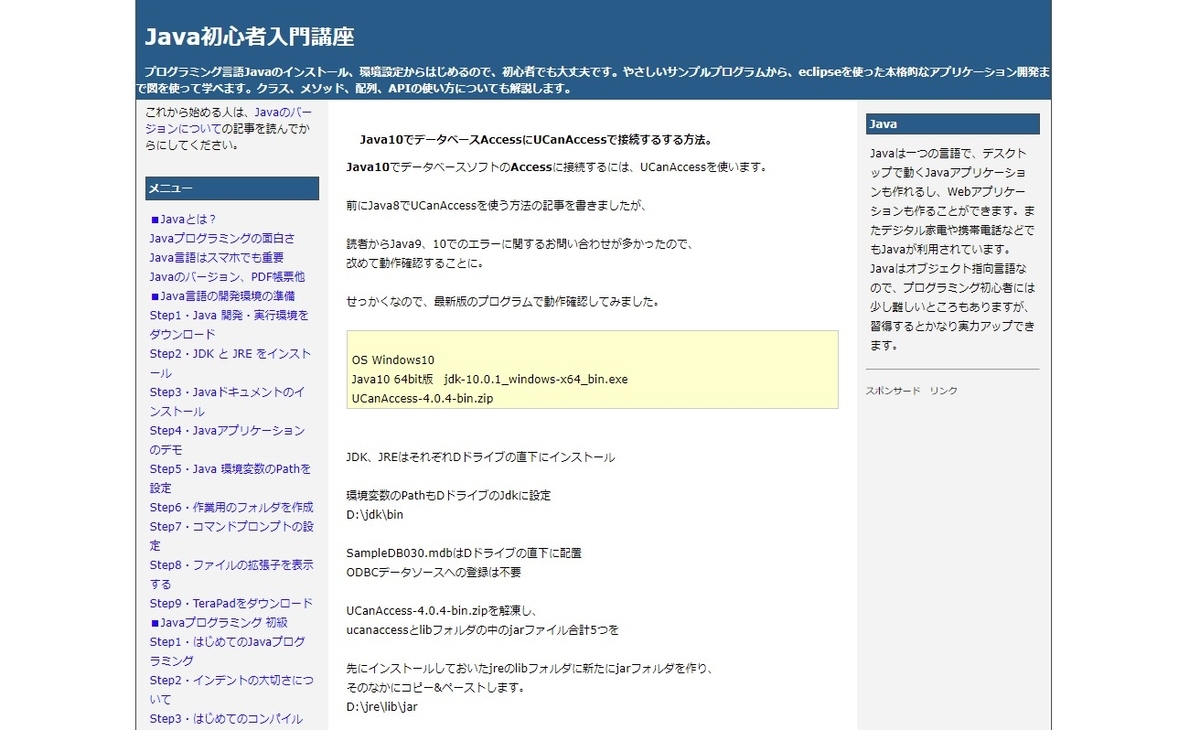Click the Java header in right sidebar

(x=953, y=124)
